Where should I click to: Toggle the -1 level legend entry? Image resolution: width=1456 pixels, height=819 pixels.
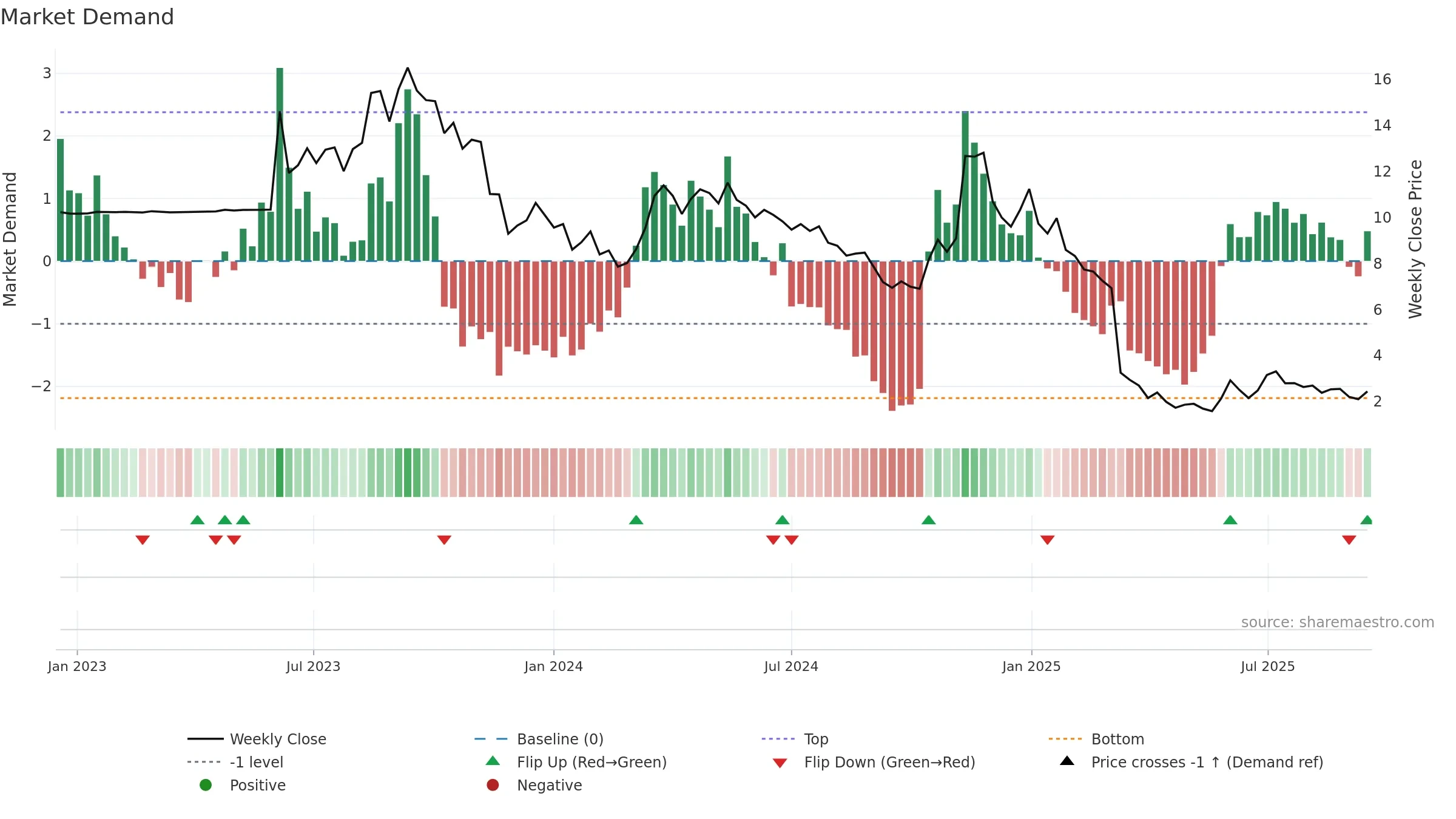point(235,762)
